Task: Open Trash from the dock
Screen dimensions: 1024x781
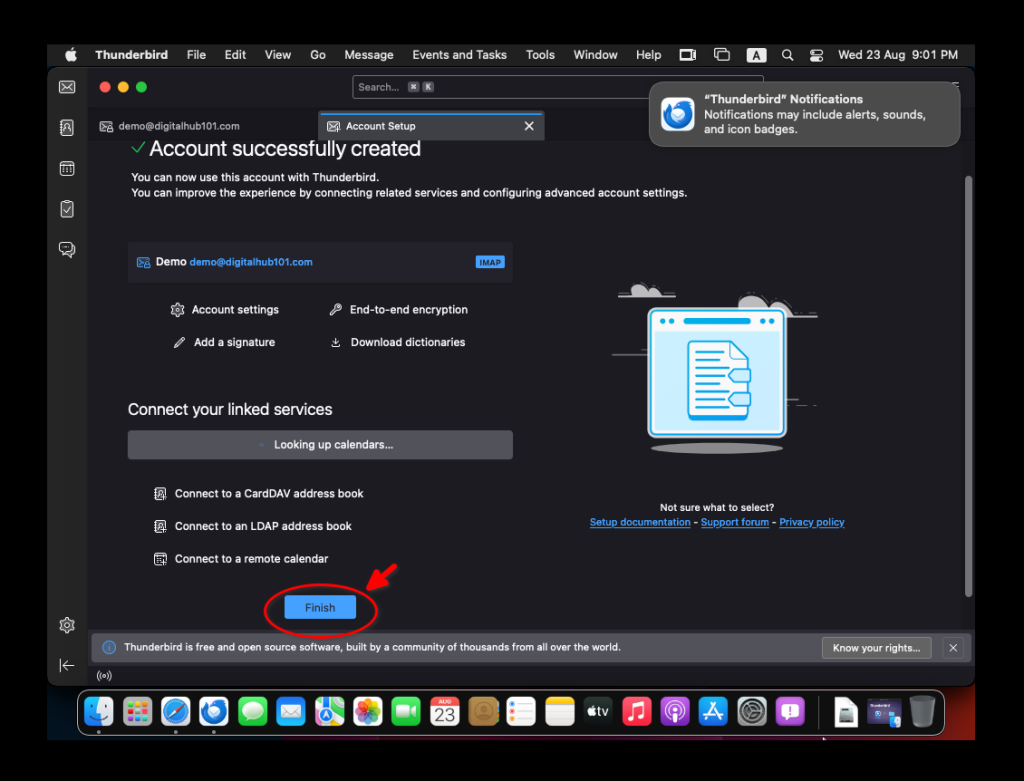Action: 922,711
